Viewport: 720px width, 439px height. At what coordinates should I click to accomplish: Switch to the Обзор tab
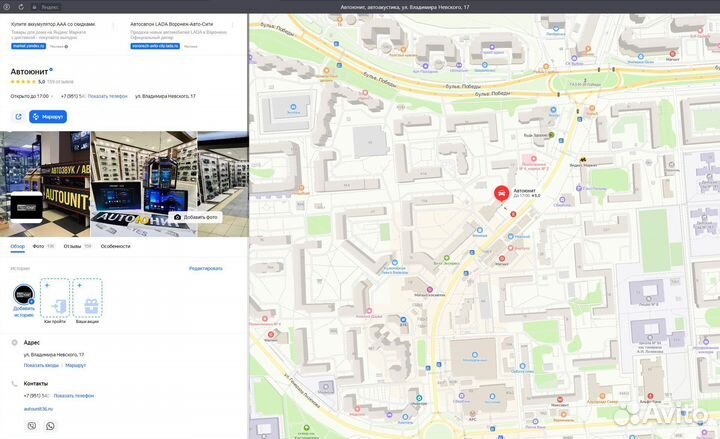pyautogui.click(x=17, y=246)
